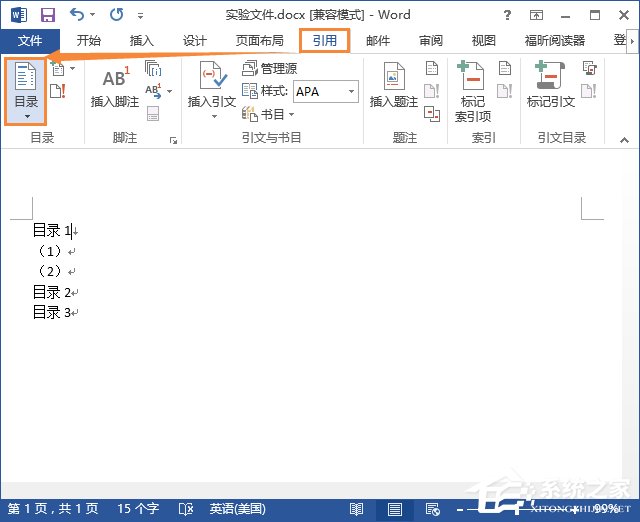The image size is (640, 522).
Task: Click 管理源 (Manage Sources) button
Action: (270, 69)
